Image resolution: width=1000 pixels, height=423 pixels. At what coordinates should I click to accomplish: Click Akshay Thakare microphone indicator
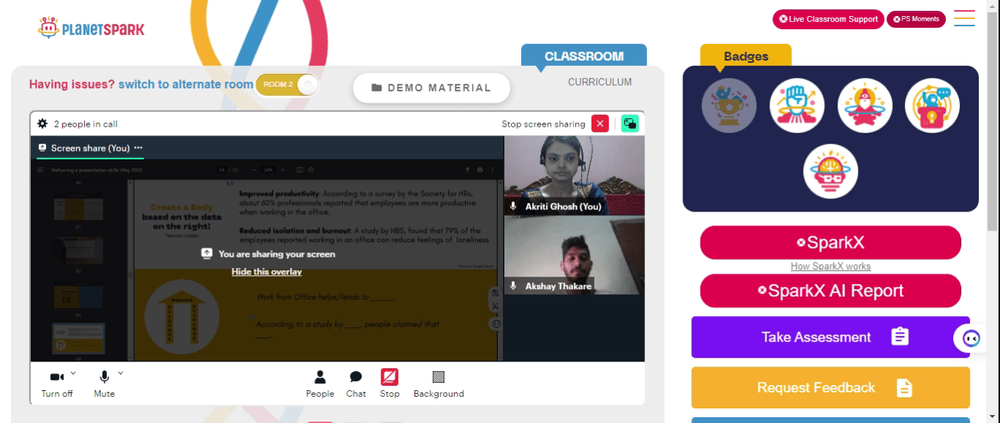[513, 286]
